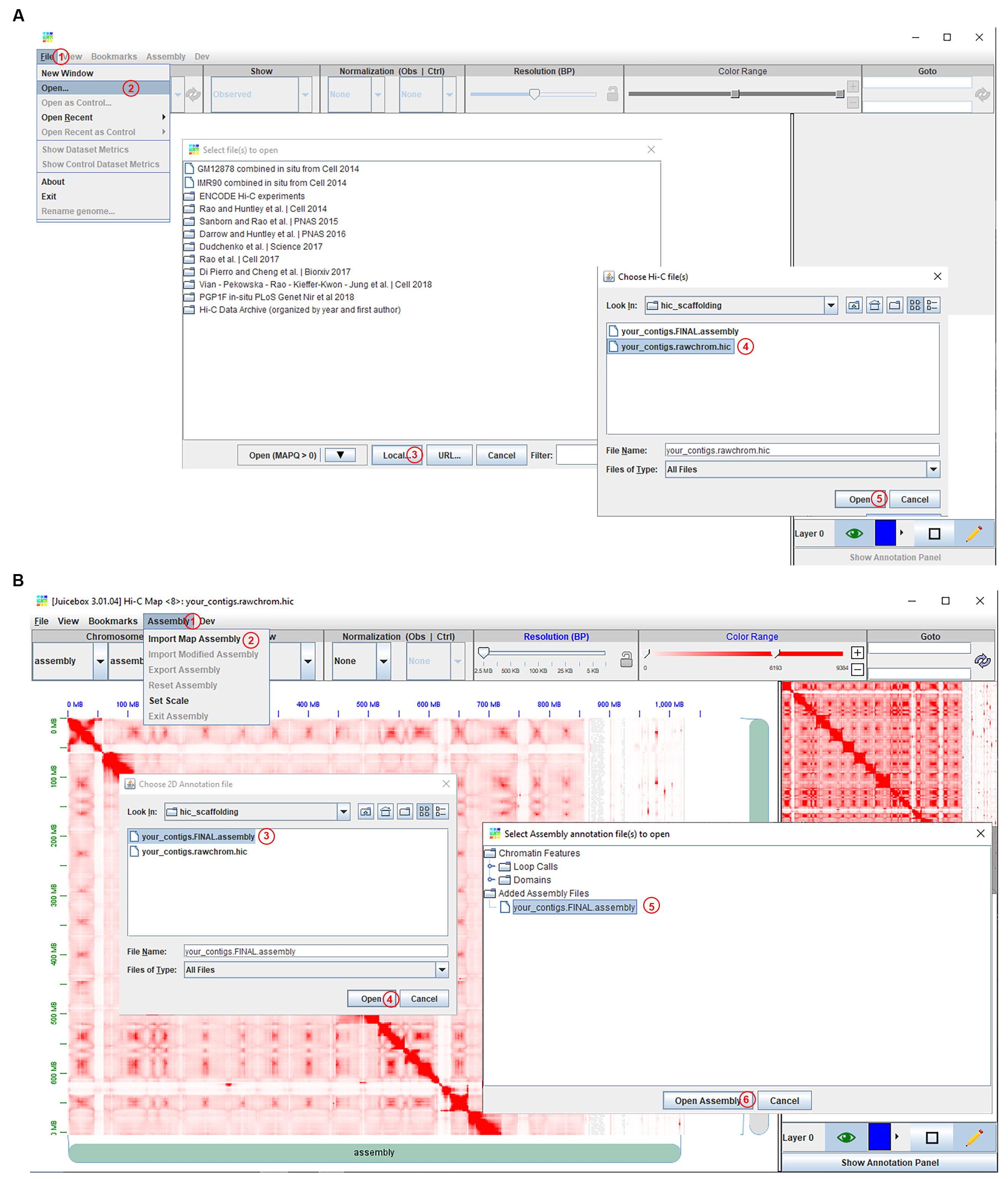
Task: Click the New Folder icon in 2D Annotation dialog
Action: point(405,811)
